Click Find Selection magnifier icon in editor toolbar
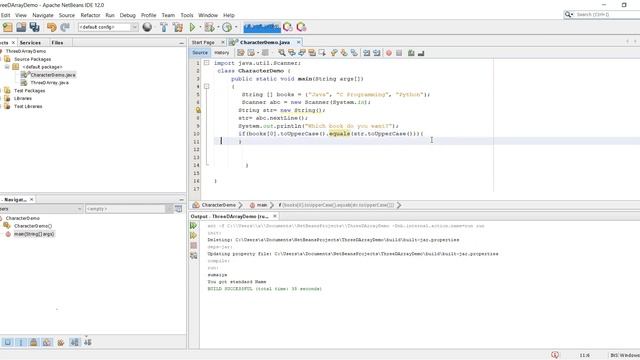The image size is (640, 360). pos(282,53)
